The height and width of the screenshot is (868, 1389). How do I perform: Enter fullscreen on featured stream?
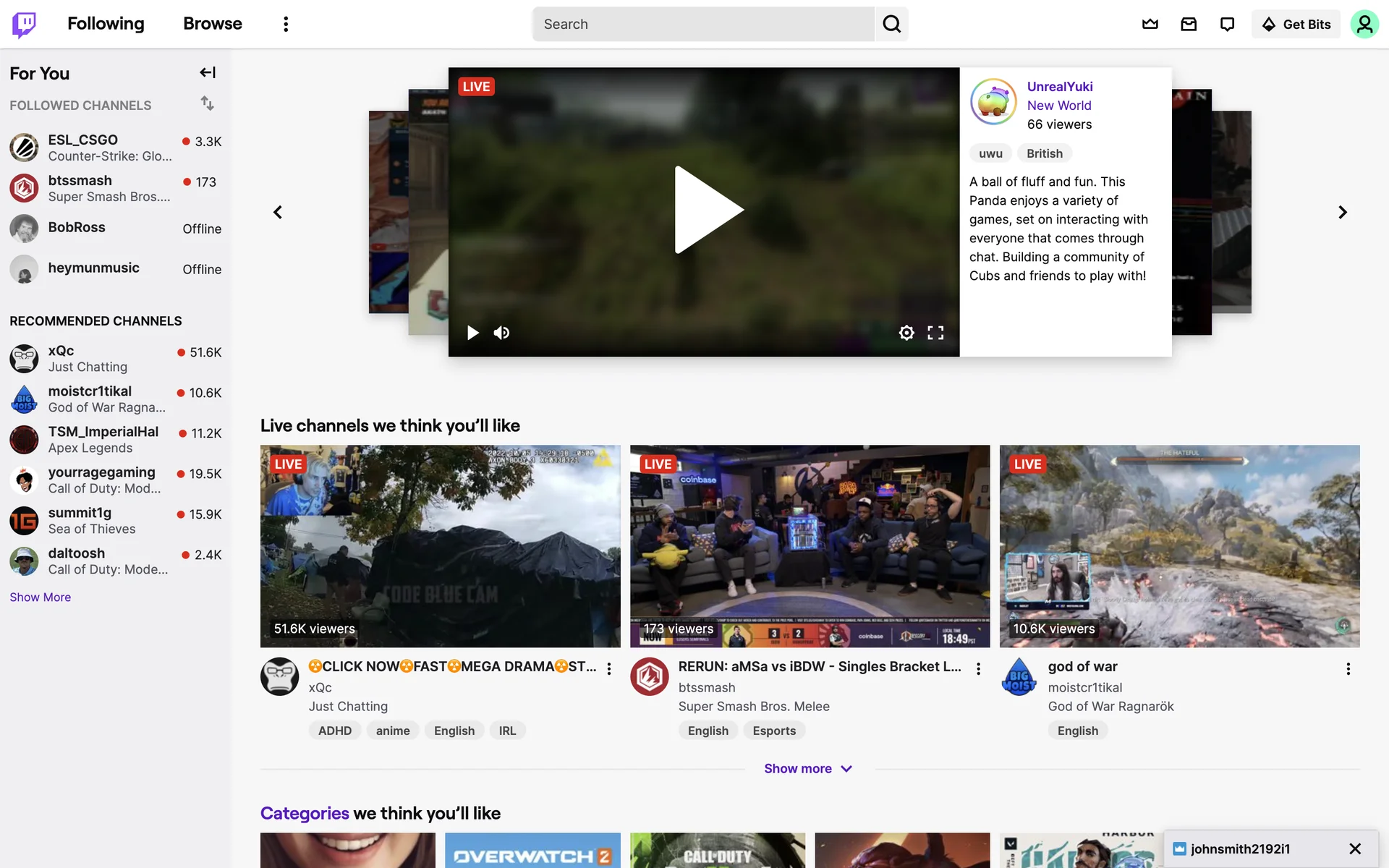(x=935, y=333)
